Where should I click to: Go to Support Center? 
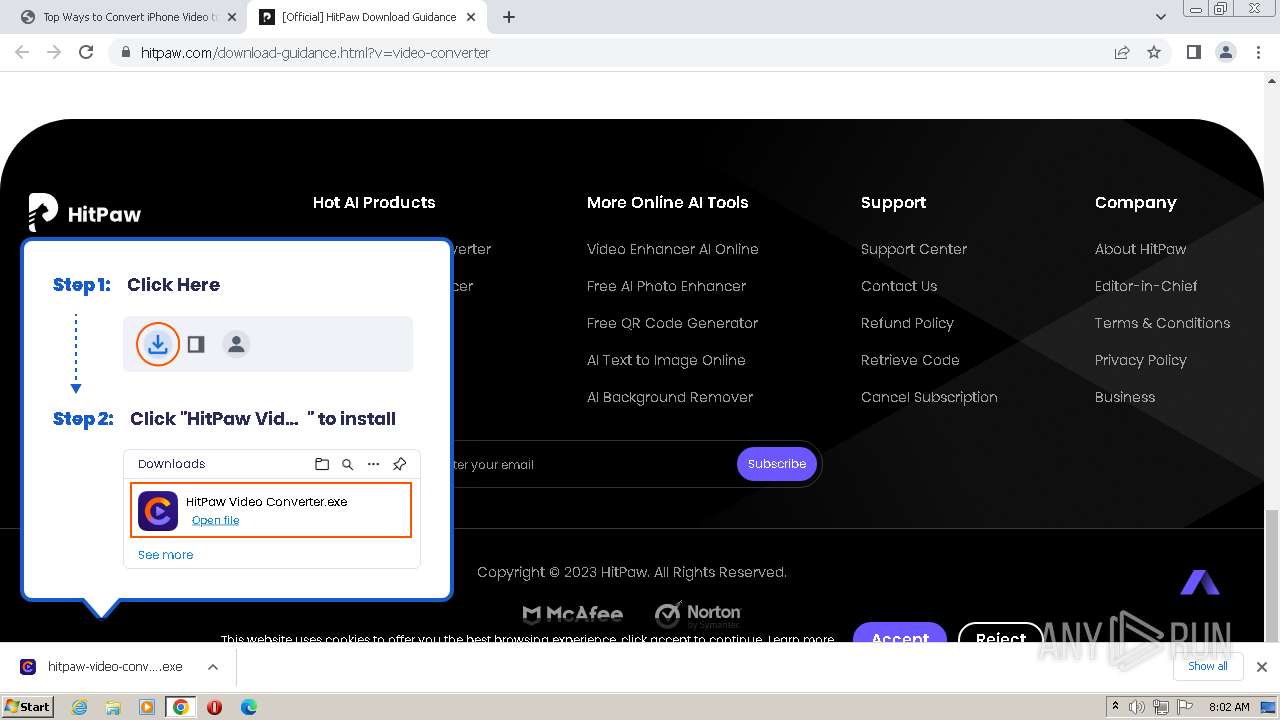(x=914, y=249)
